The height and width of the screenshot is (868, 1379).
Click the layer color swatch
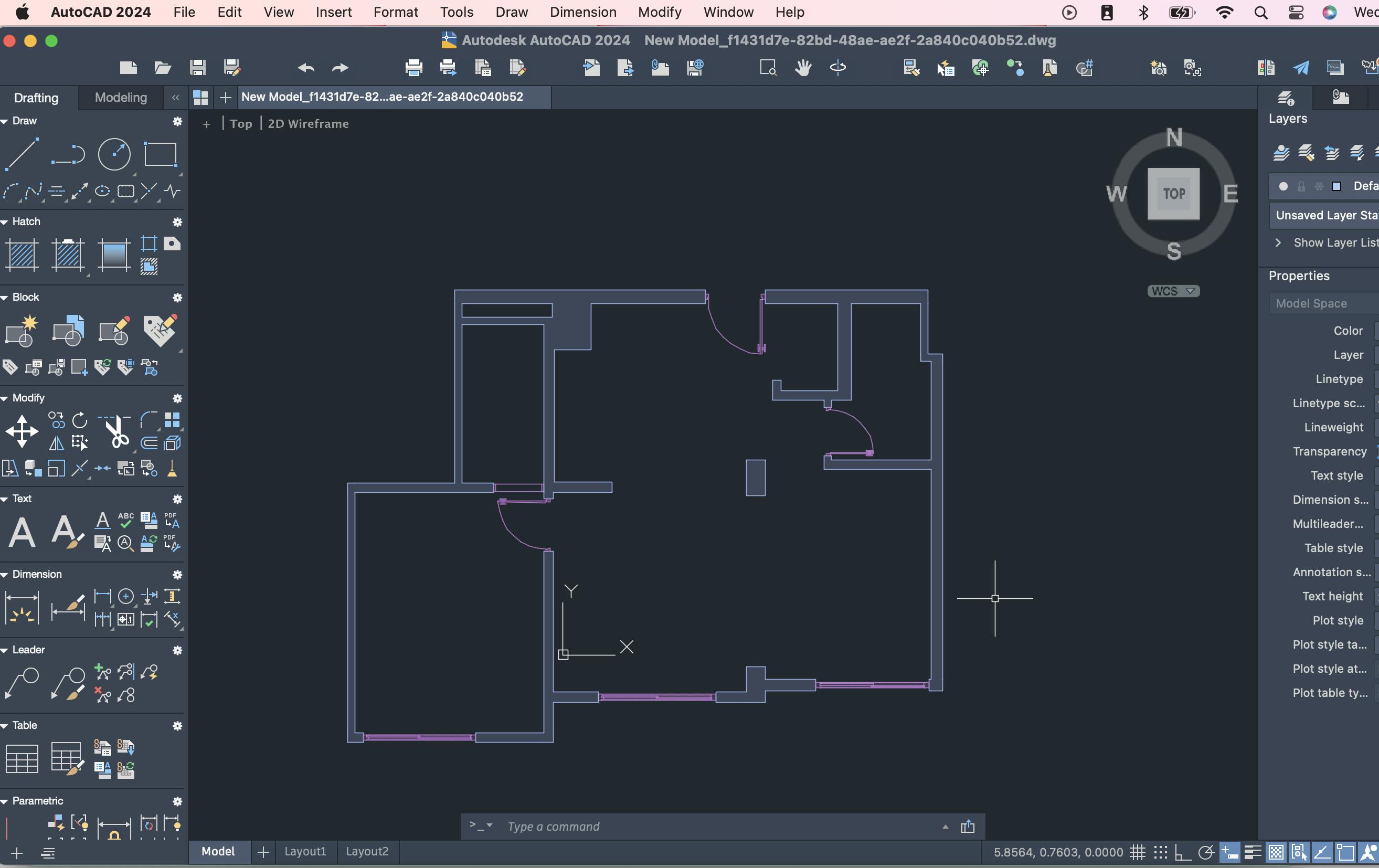1336,186
